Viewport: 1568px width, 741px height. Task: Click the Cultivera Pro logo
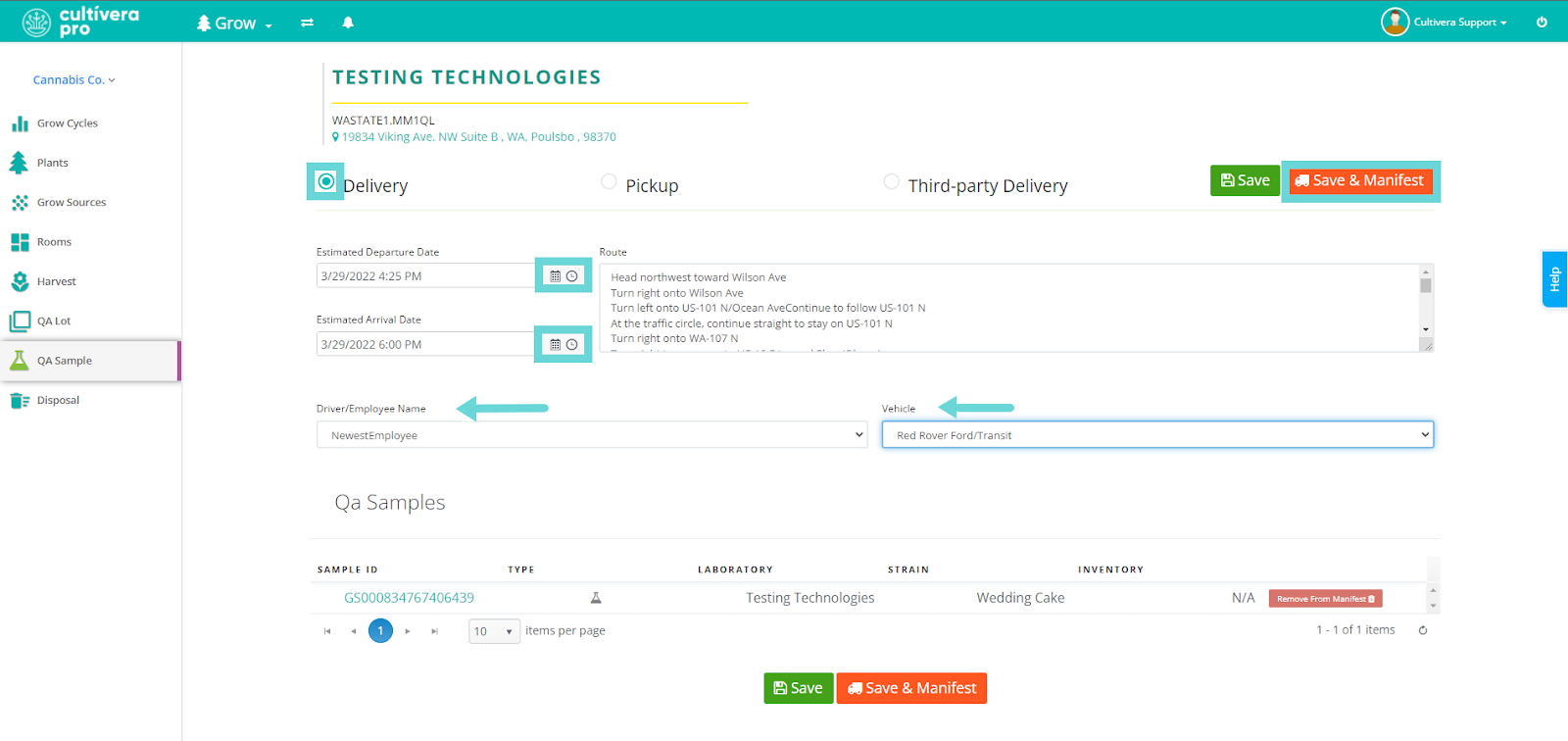80,22
